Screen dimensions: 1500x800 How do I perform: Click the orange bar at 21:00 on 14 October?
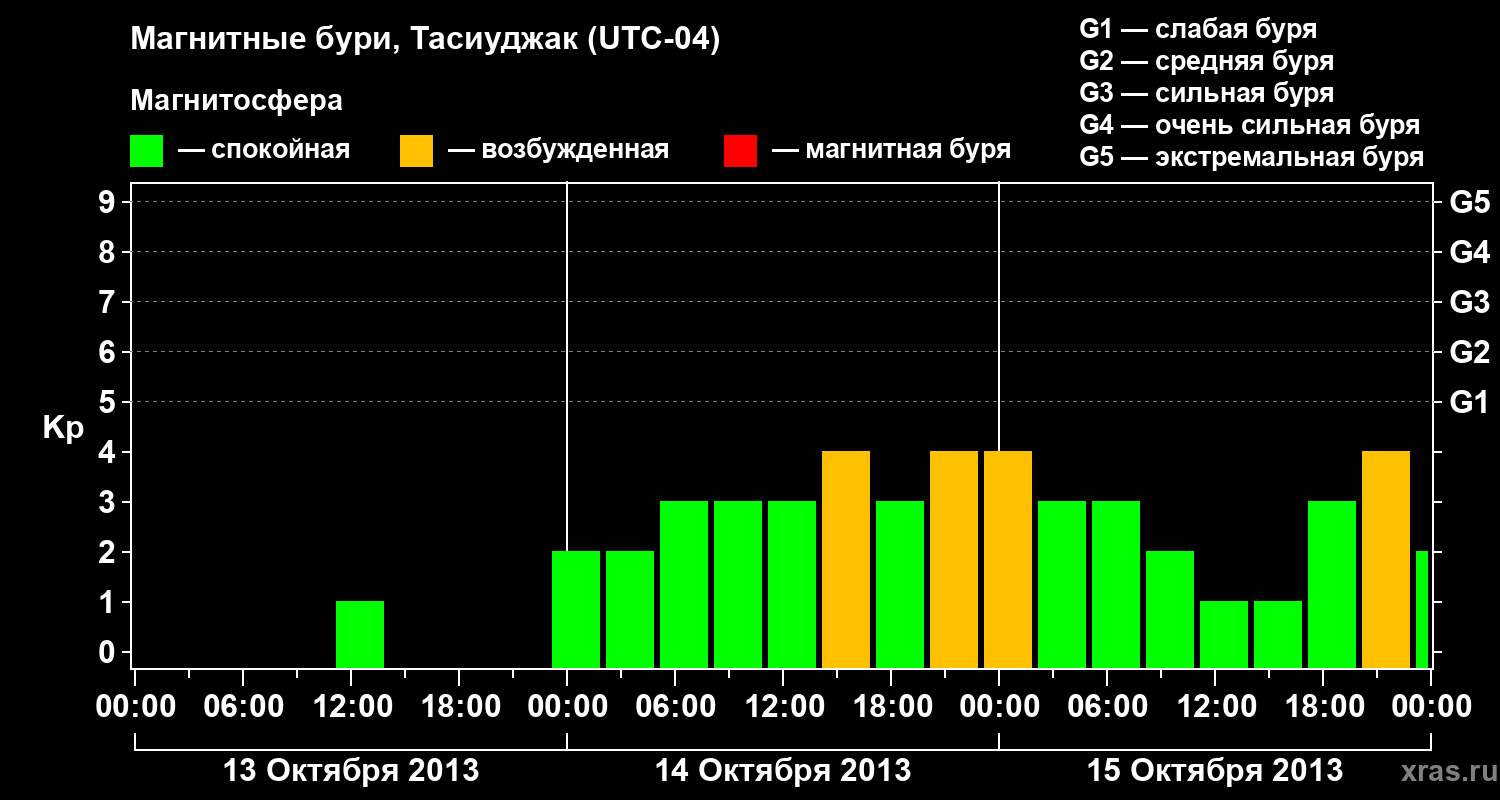(x=954, y=559)
